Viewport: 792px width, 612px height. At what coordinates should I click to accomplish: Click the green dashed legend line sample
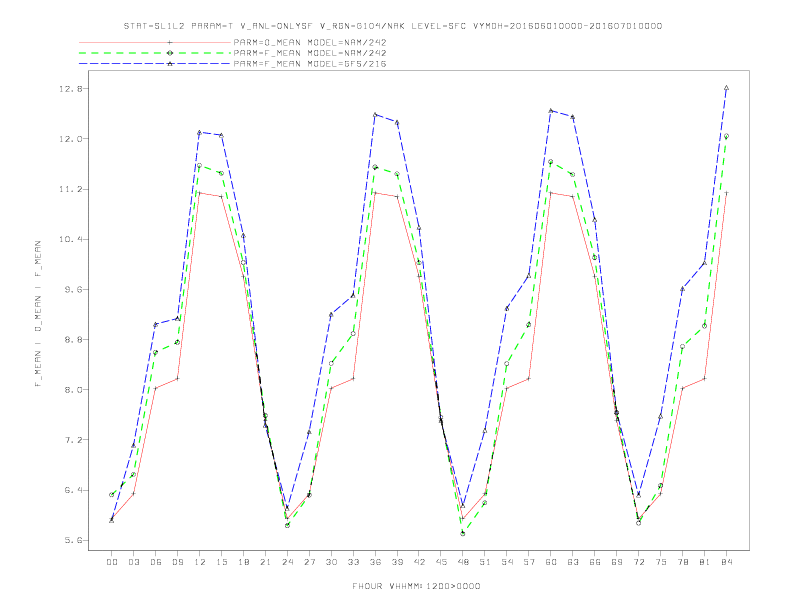click(155, 53)
